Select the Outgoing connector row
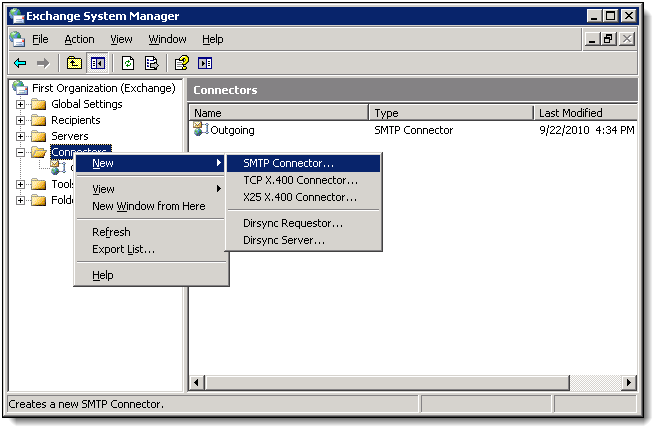Viewport: 661px width, 435px height. click(413, 130)
